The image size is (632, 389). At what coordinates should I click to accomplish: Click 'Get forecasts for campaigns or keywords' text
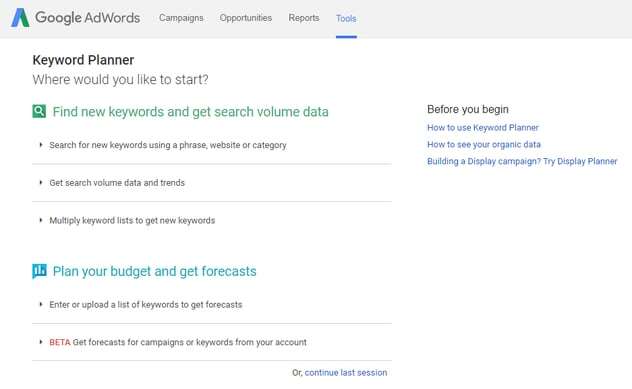tap(189, 342)
